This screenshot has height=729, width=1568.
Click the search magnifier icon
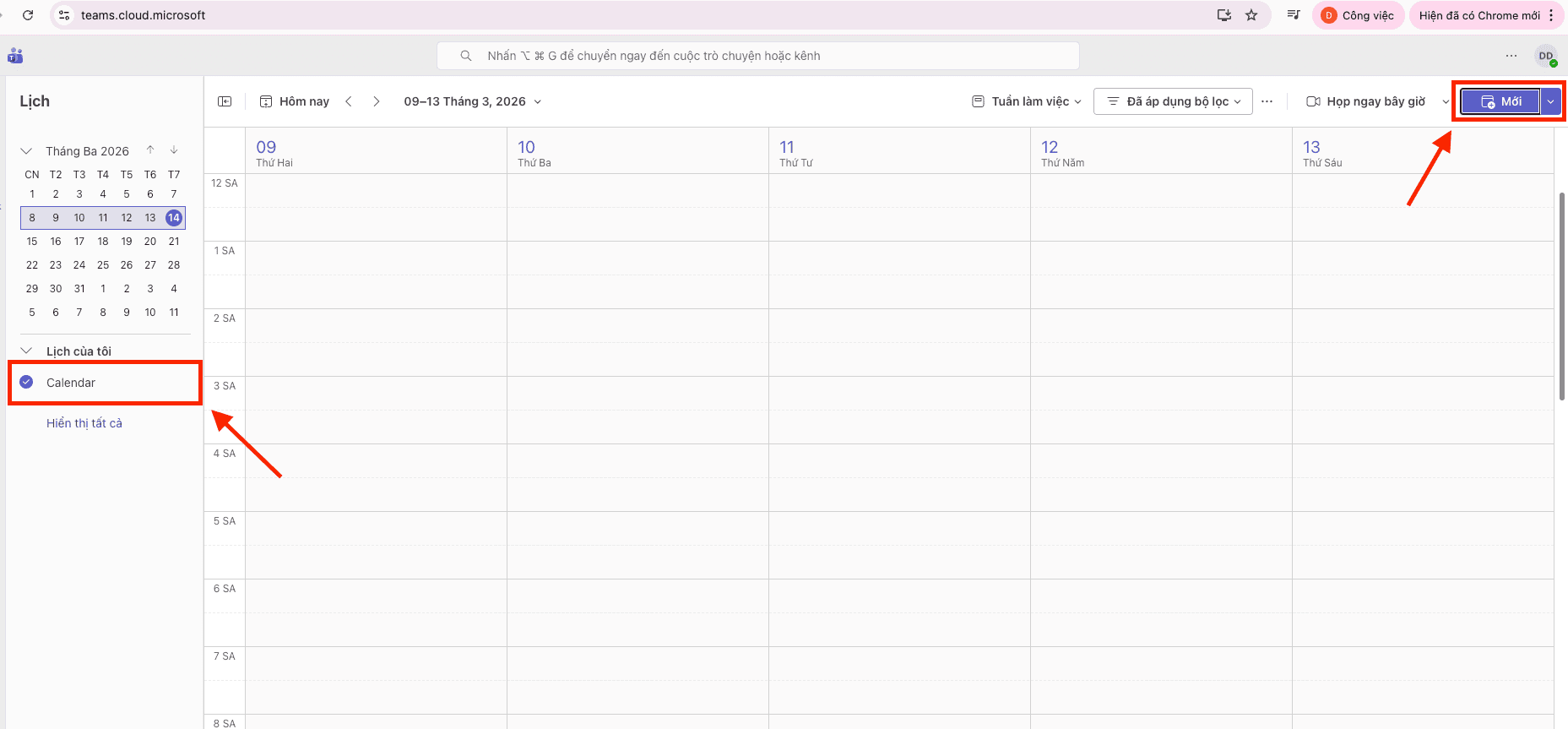click(465, 56)
